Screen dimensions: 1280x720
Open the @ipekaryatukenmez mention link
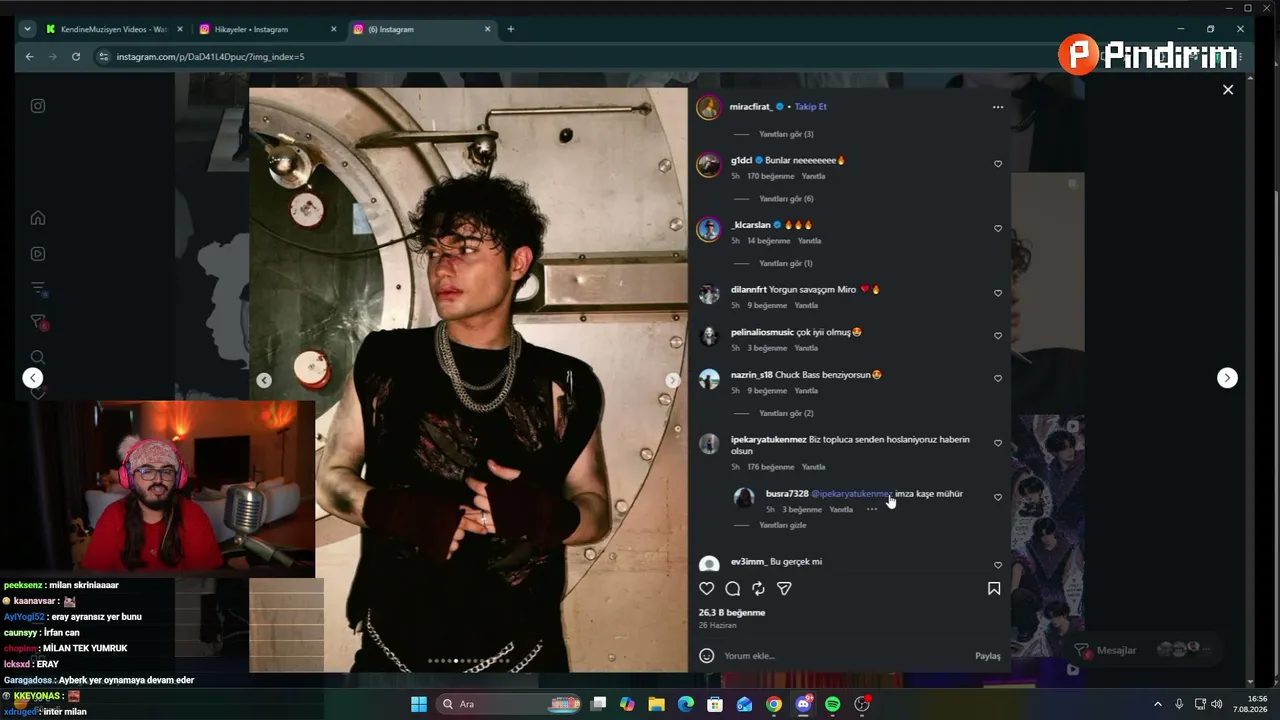(852, 494)
